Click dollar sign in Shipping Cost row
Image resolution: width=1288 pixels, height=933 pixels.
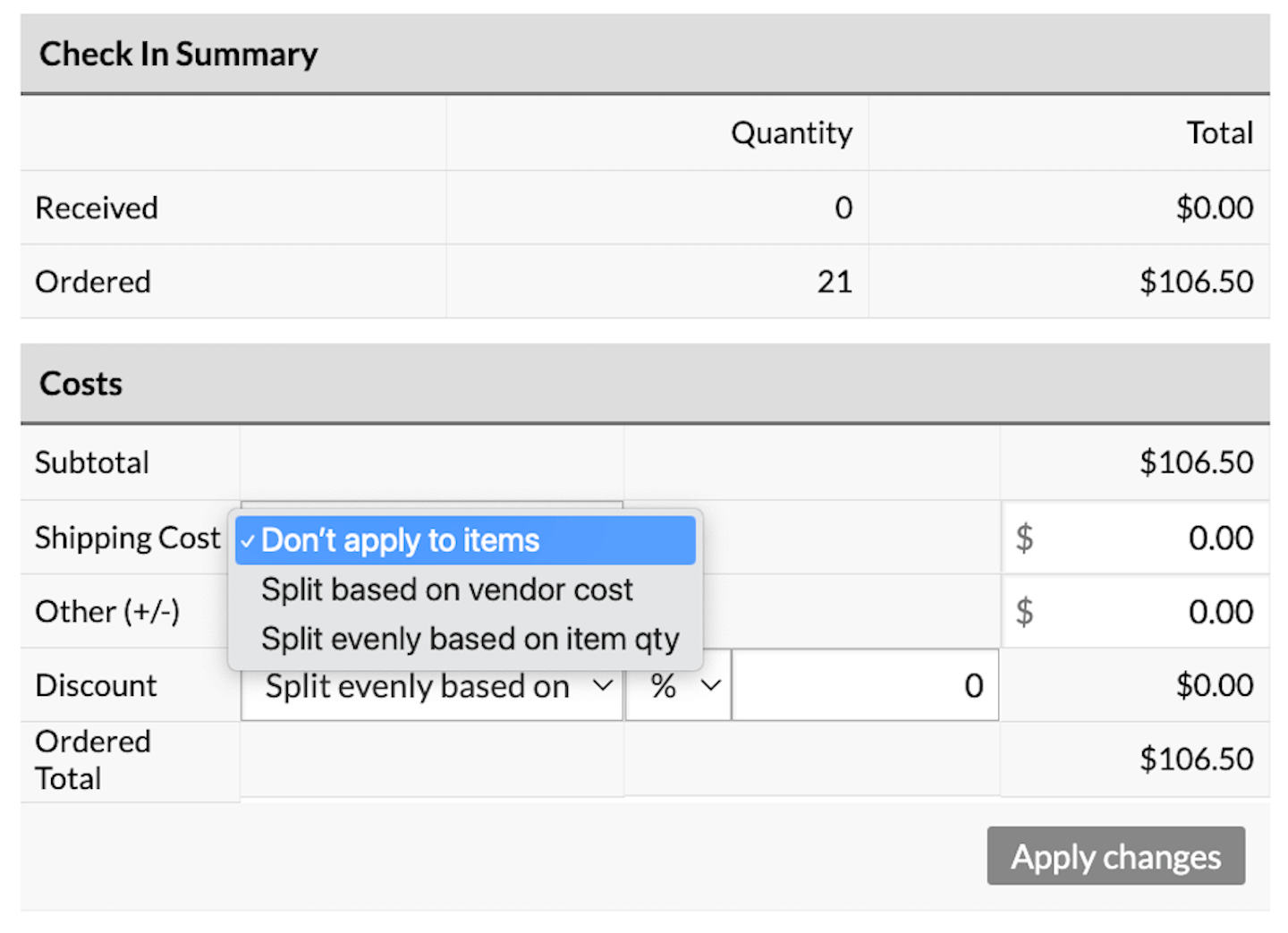[x=1024, y=539]
